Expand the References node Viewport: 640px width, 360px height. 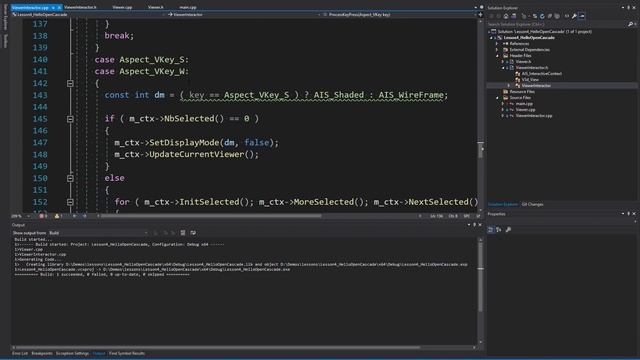point(497,44)
